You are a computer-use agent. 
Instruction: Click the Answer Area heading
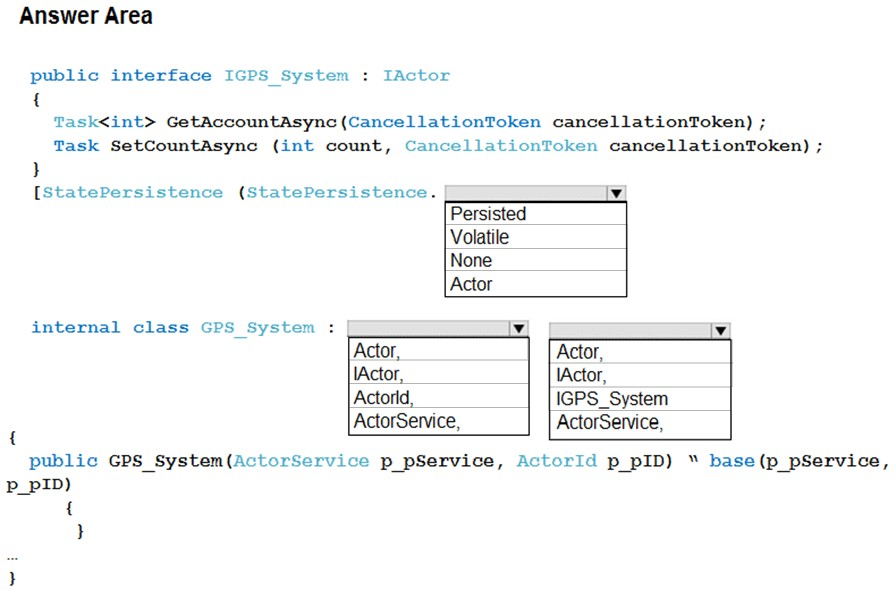(x=86, y=15)
